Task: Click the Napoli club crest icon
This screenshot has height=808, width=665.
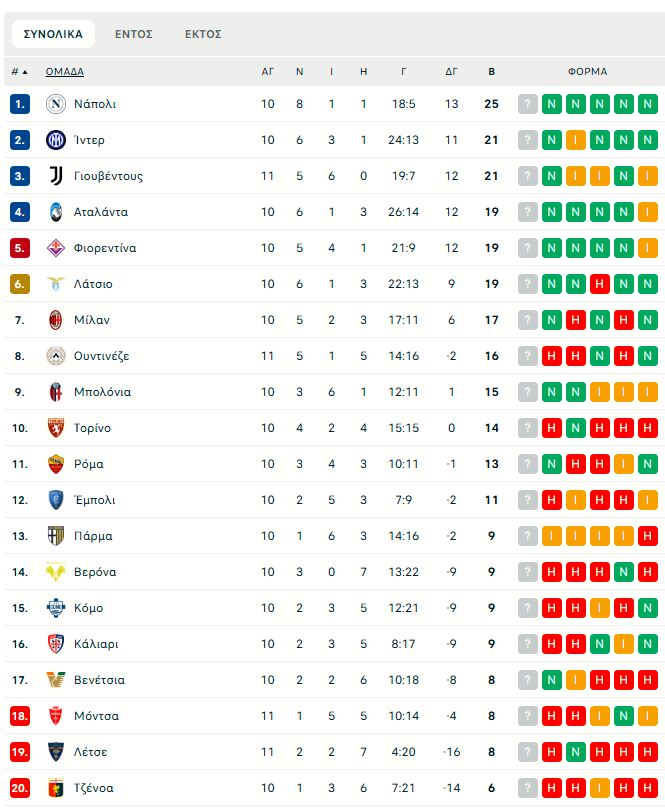Action: click(x=56, y=104)
